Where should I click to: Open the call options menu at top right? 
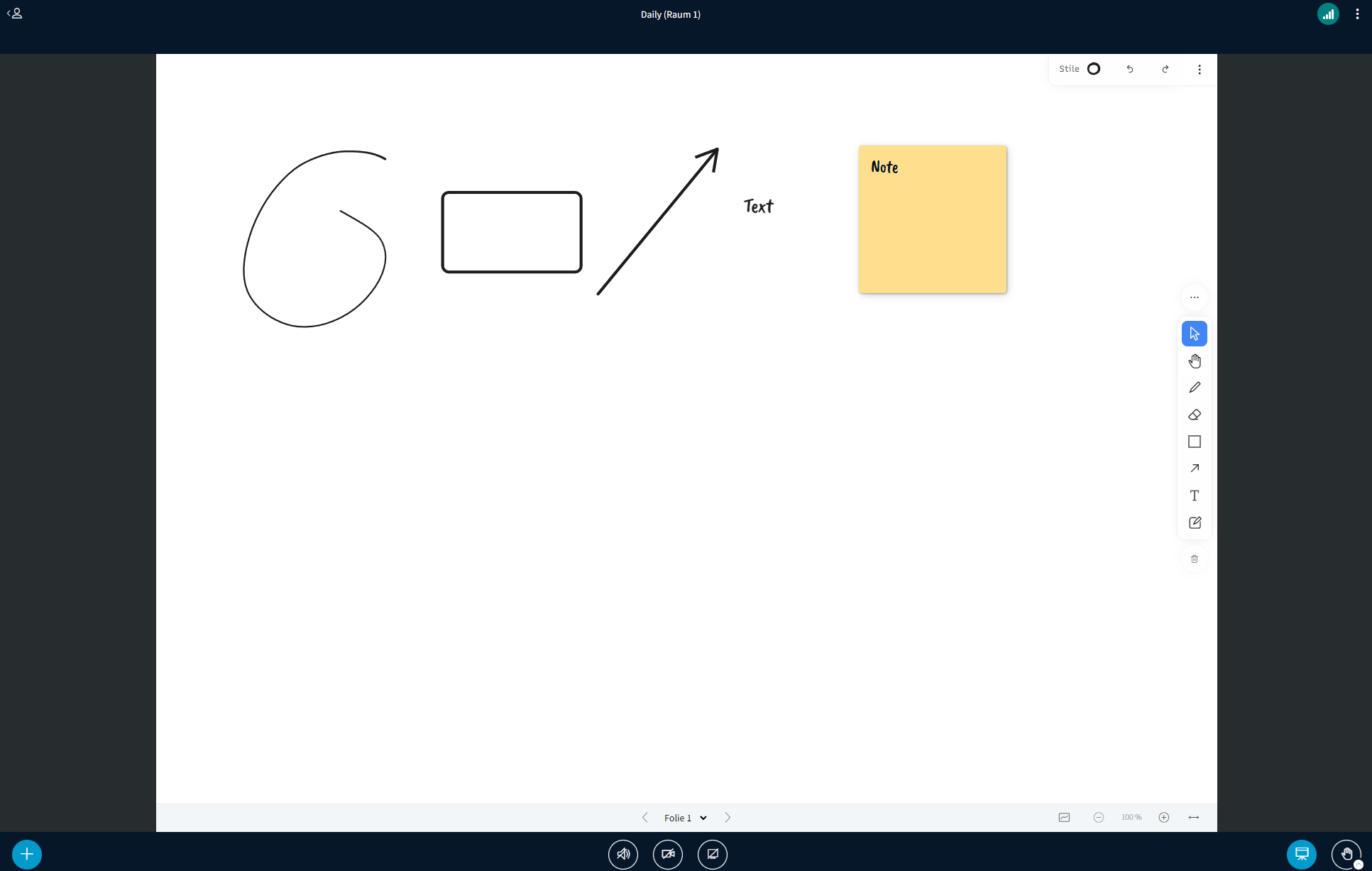point(1357,13)
